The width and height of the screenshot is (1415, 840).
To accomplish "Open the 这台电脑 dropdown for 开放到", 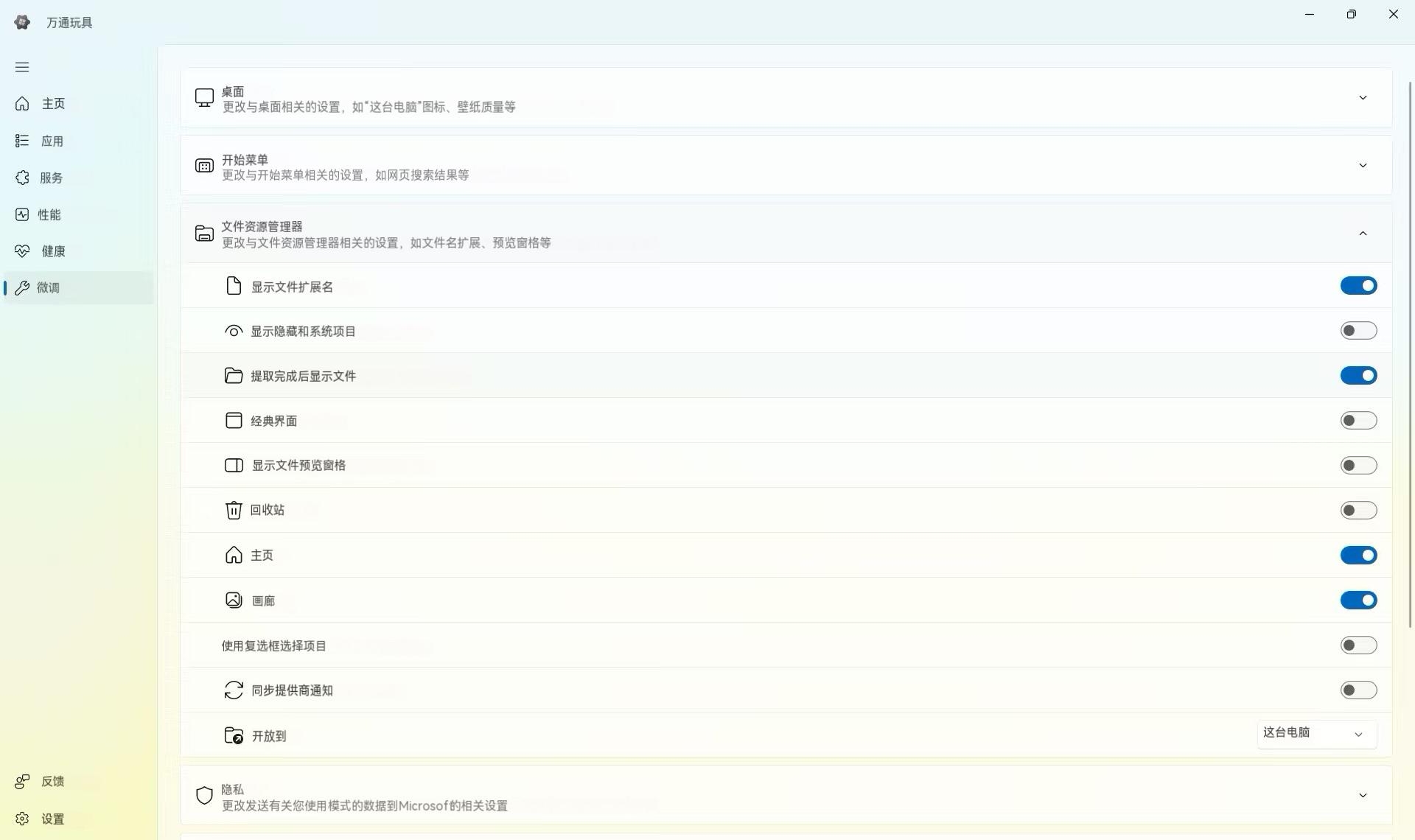I will (1316, 734).
